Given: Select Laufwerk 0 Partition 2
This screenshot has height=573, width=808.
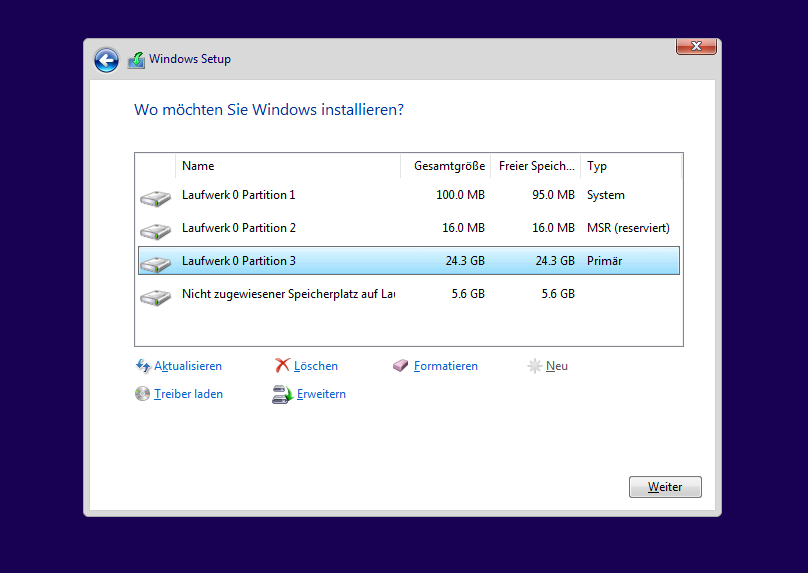Looking at the screenshot, I should [x=409, y=228].
